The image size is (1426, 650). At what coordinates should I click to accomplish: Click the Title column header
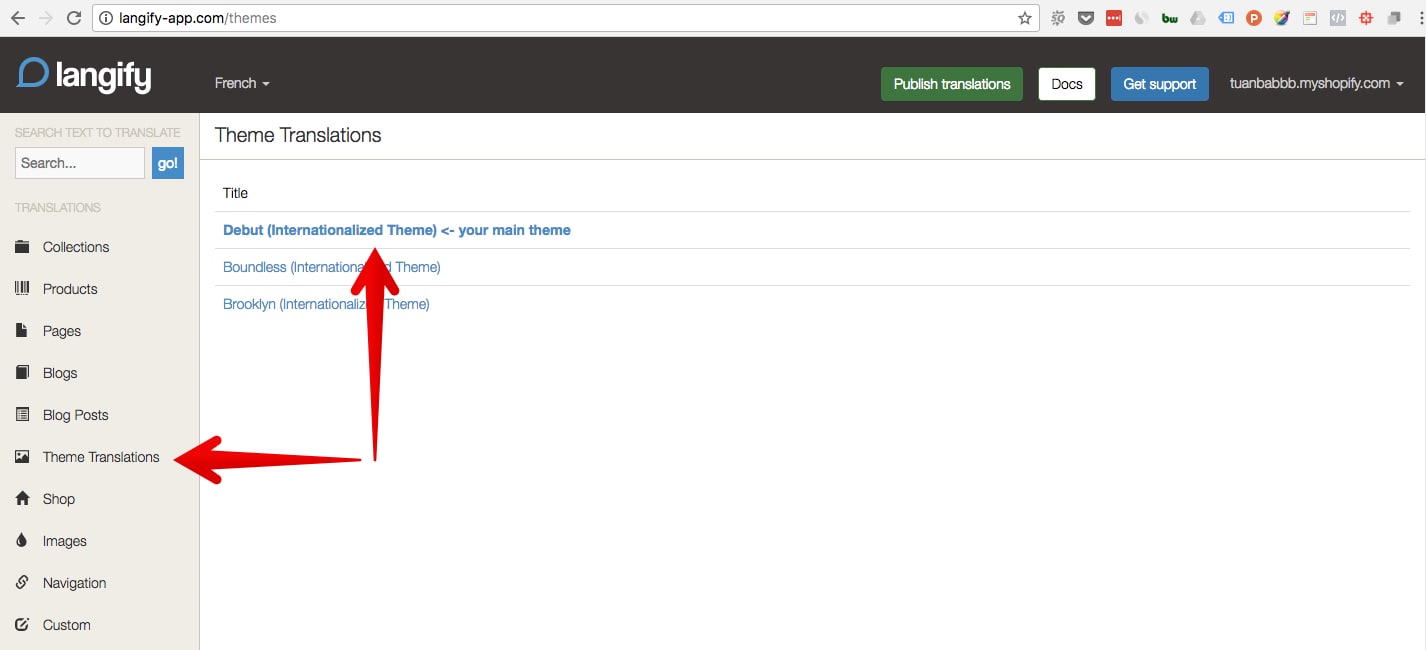pyautogui.click(x=235, y=193)
